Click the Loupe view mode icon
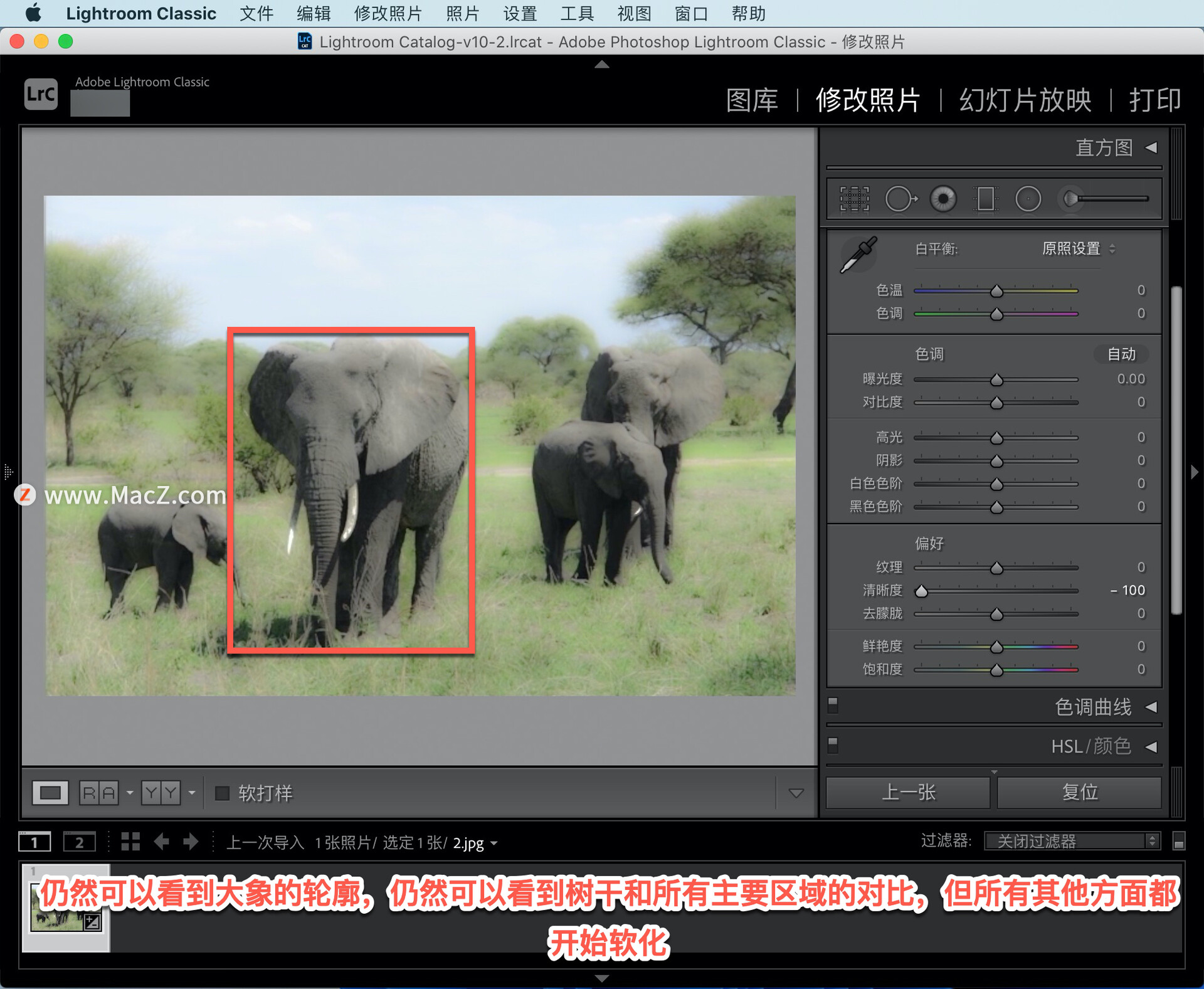 50,793
